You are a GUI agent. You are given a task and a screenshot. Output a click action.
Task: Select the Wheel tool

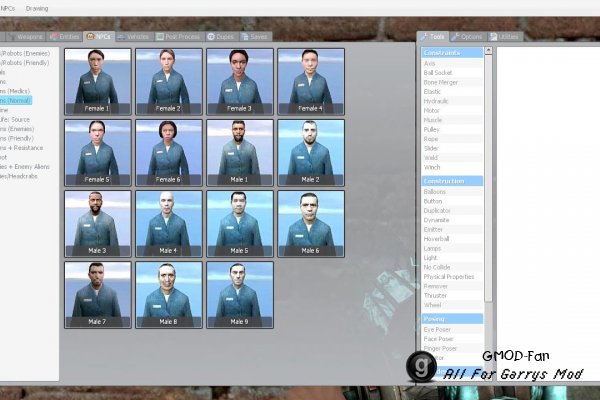click(x=452, y=305)
